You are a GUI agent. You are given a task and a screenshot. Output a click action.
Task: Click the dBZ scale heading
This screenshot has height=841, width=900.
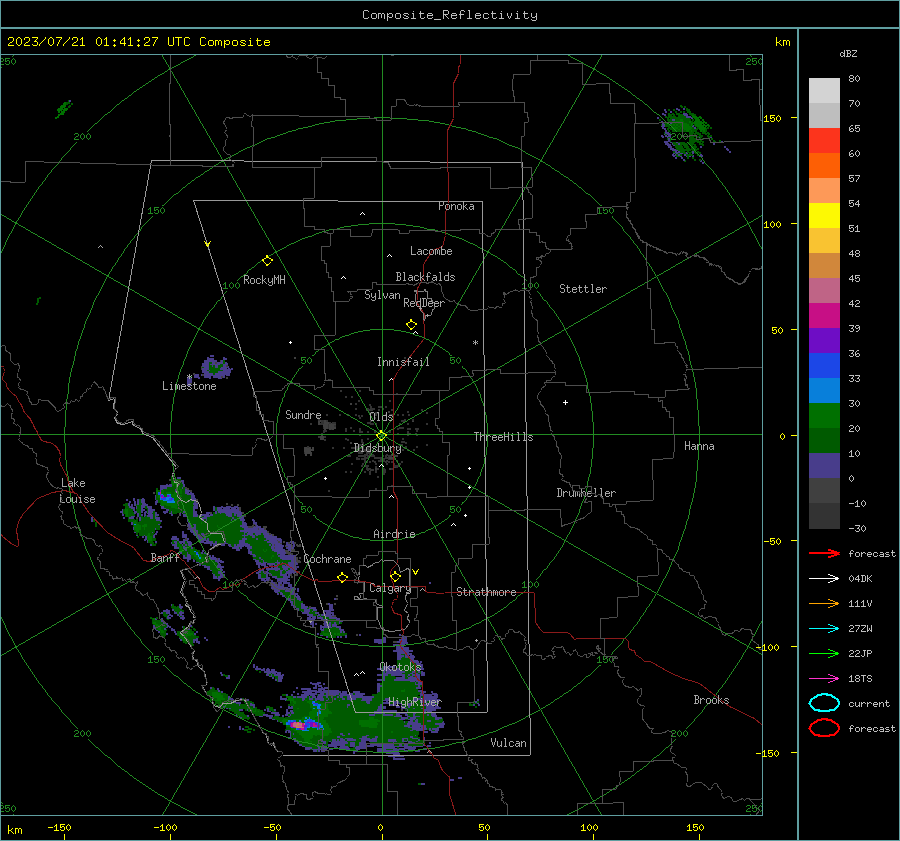coord(848,54)
